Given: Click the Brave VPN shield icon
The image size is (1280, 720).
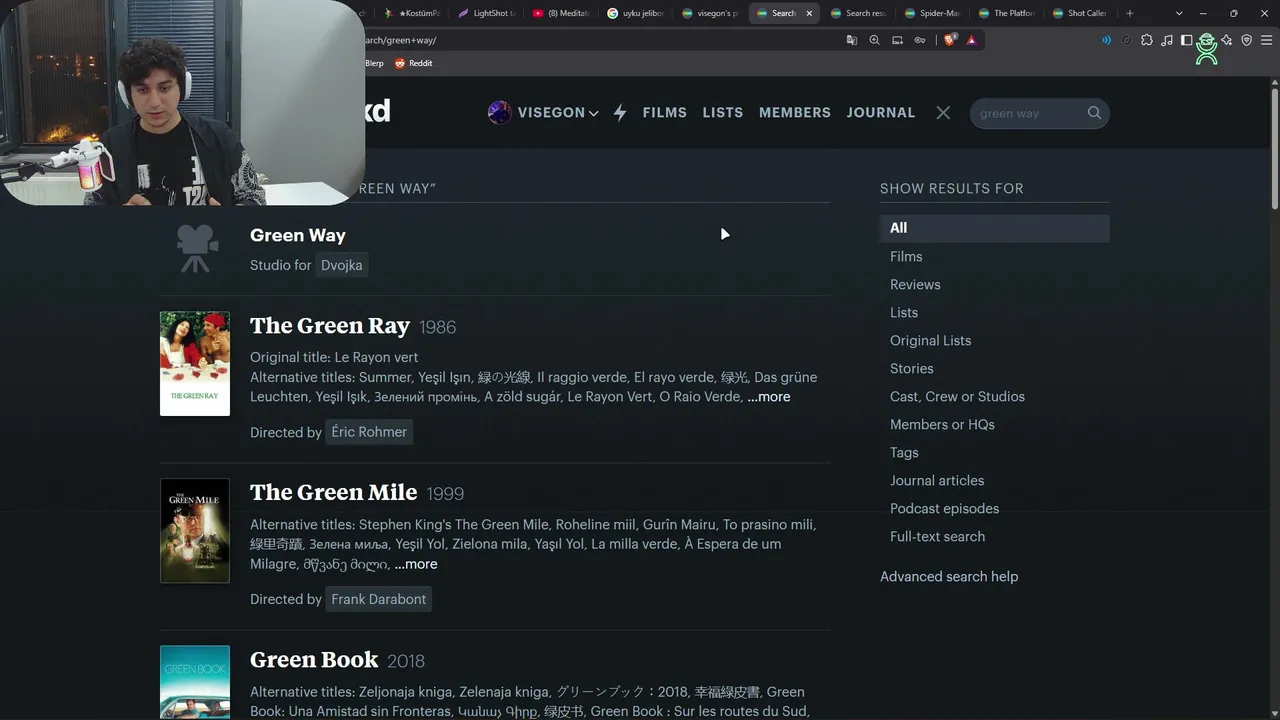Looking at the screenshot, I should 1246,40.
